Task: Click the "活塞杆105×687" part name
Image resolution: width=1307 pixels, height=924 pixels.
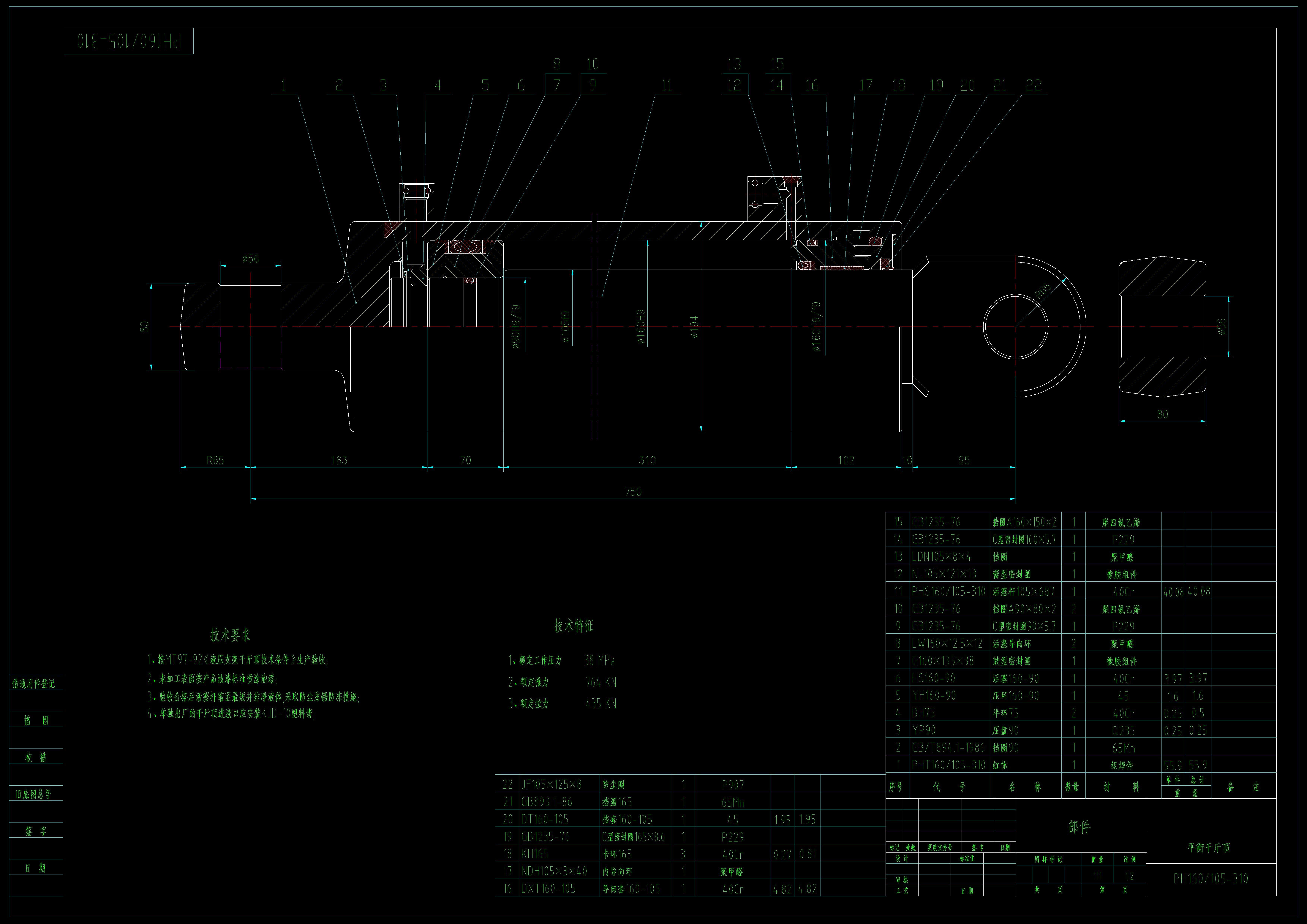Action: tap(1023, 591)
